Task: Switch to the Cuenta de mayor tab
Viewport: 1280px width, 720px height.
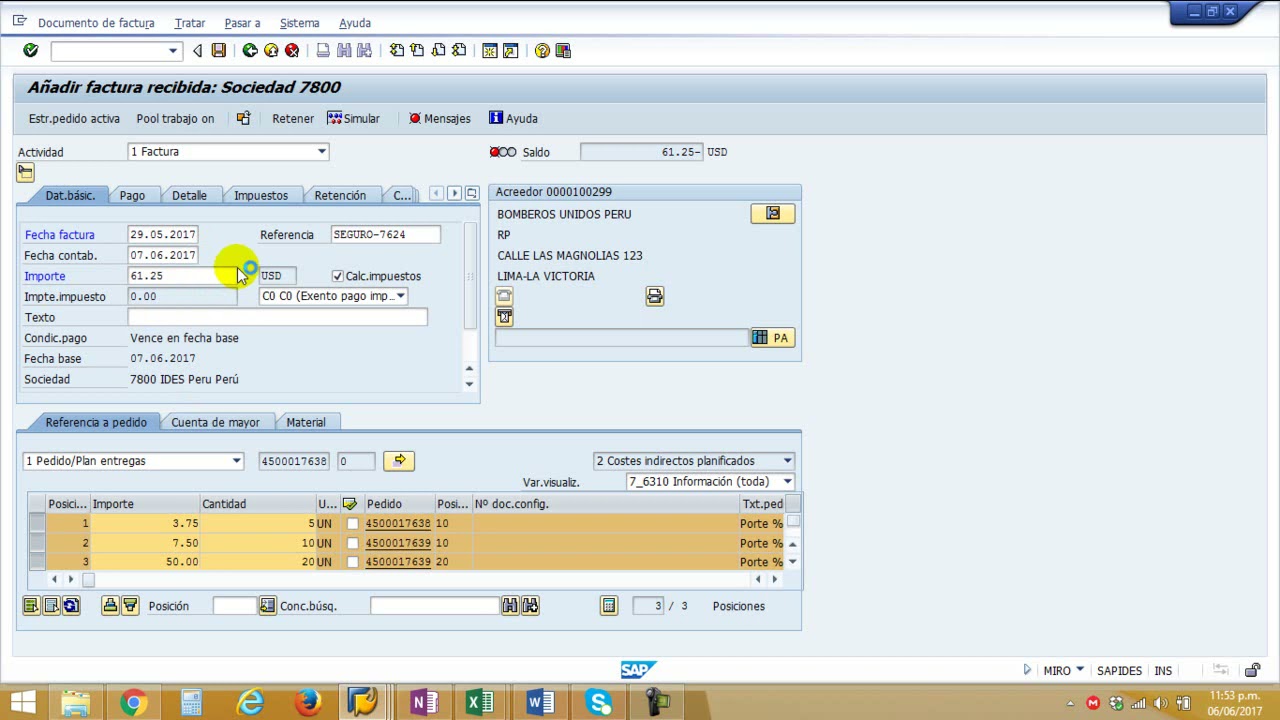Action: (x=215, y=422)
